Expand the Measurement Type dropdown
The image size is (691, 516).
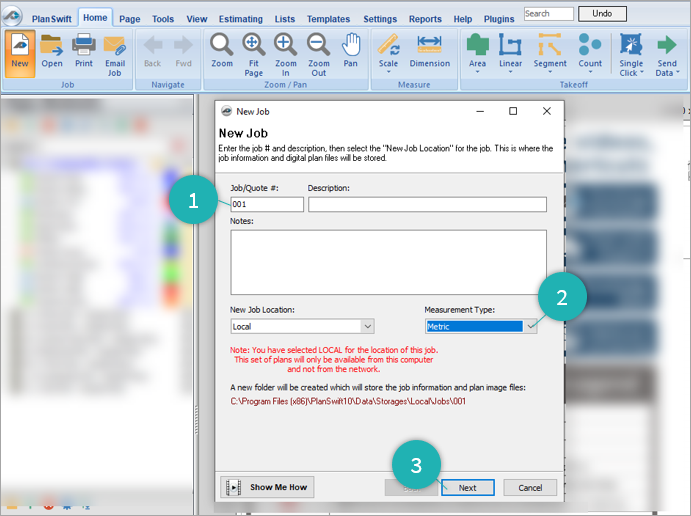click(530, 327)
